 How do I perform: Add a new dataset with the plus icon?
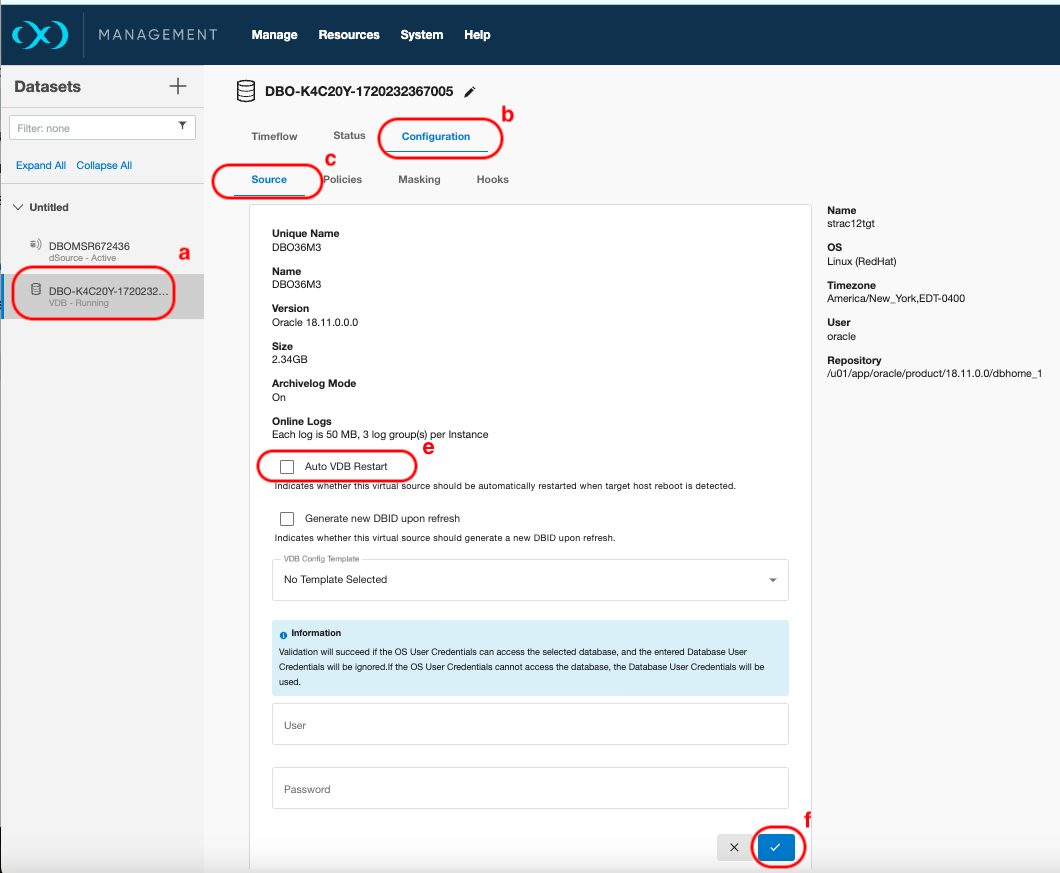[x=178, y=86]
